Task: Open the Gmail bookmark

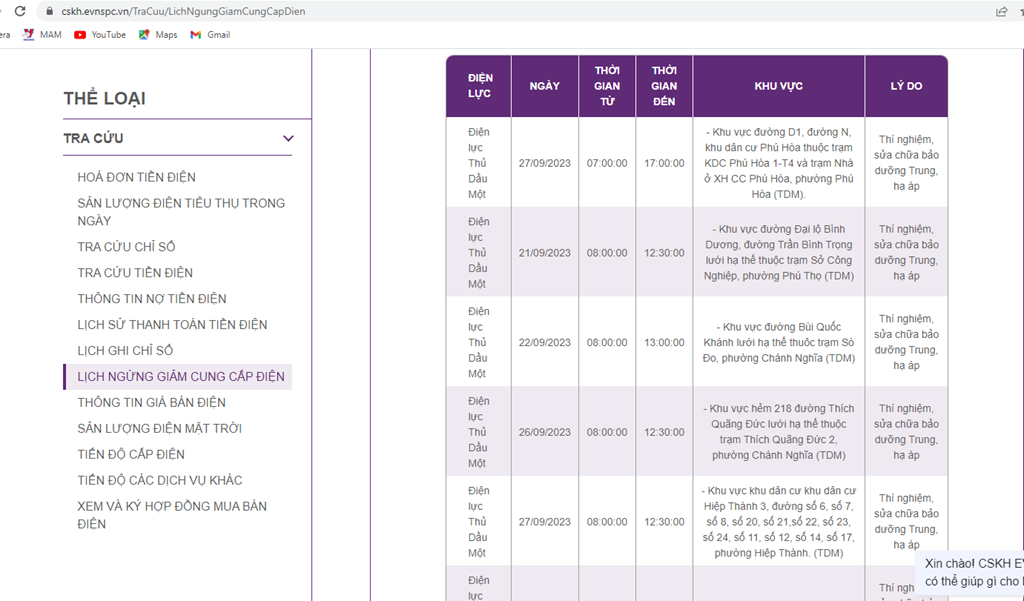Action: click(210, 34)
